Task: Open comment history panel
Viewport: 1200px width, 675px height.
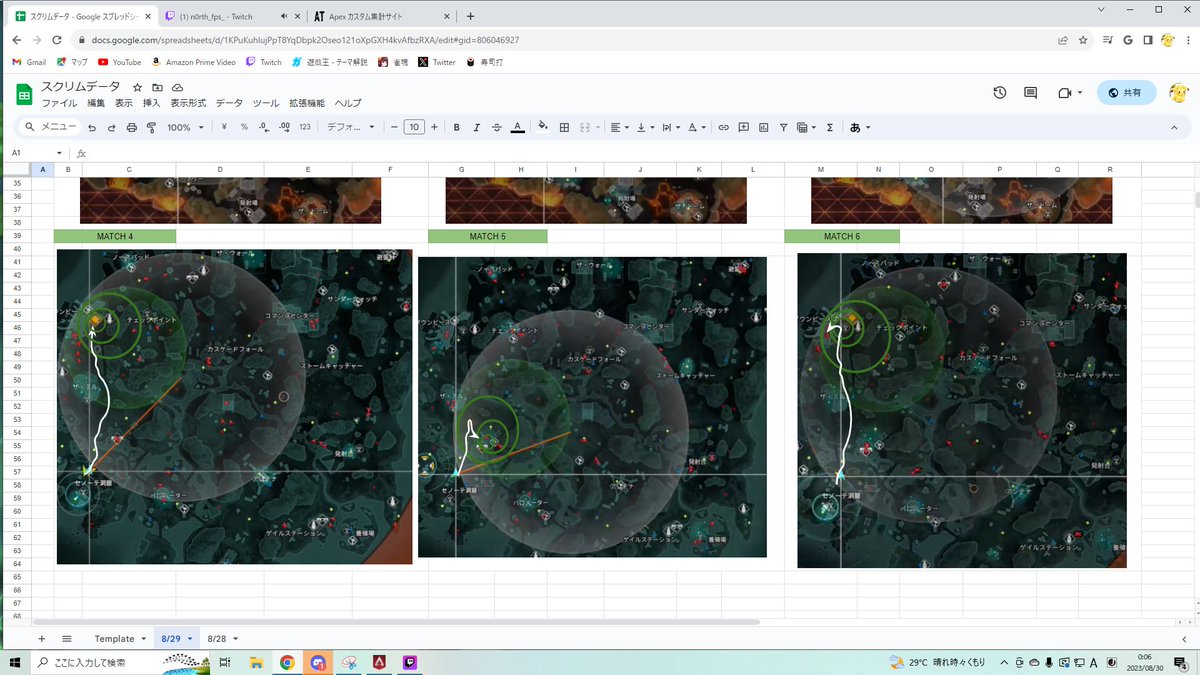Action: 1031,93
